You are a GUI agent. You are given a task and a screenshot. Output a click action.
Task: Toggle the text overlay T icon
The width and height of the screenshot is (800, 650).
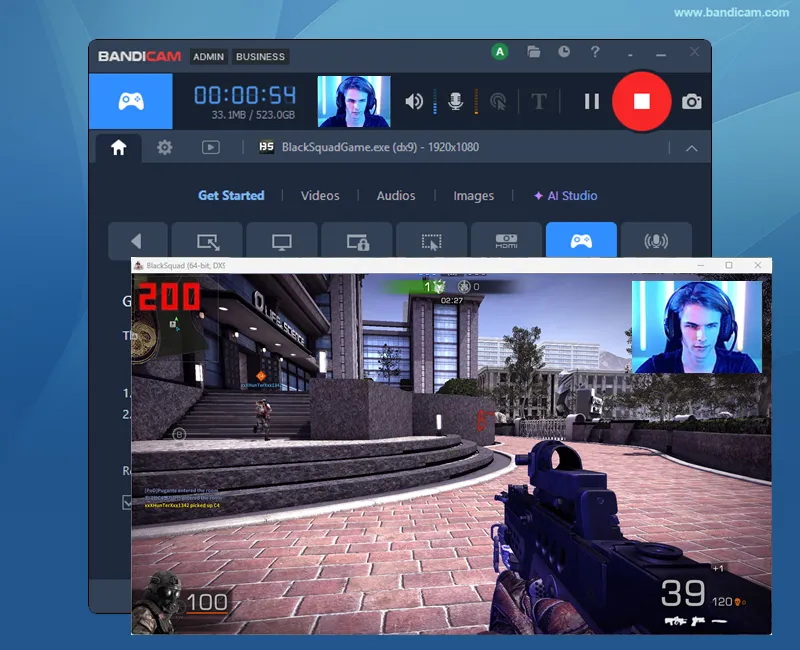(x=539, y=101)
